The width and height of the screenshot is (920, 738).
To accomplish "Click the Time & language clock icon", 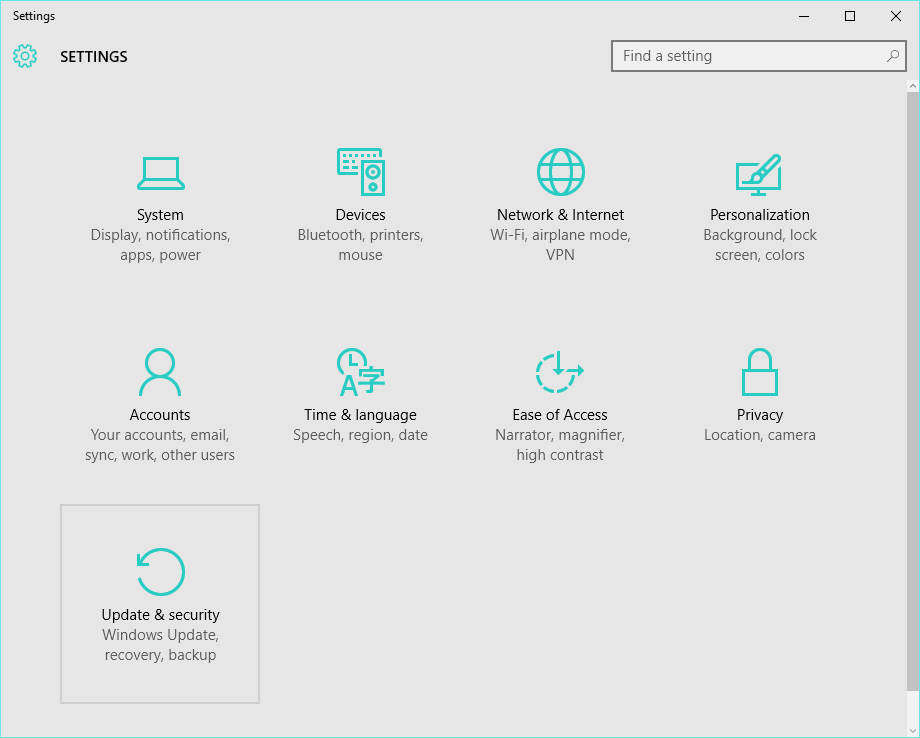I will tap(360, 370).
